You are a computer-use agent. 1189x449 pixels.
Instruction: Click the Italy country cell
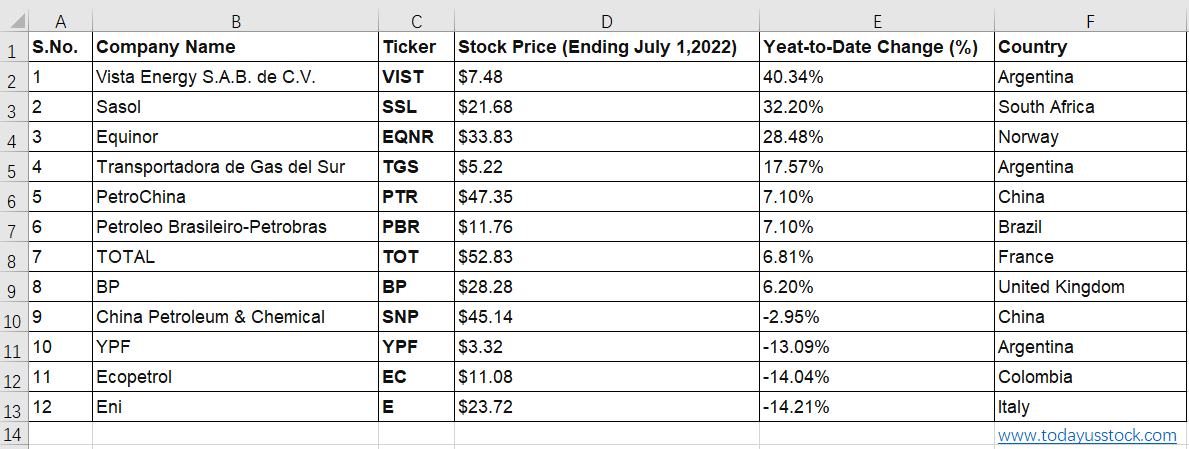pyautogui.click(x=1090, y=407)
